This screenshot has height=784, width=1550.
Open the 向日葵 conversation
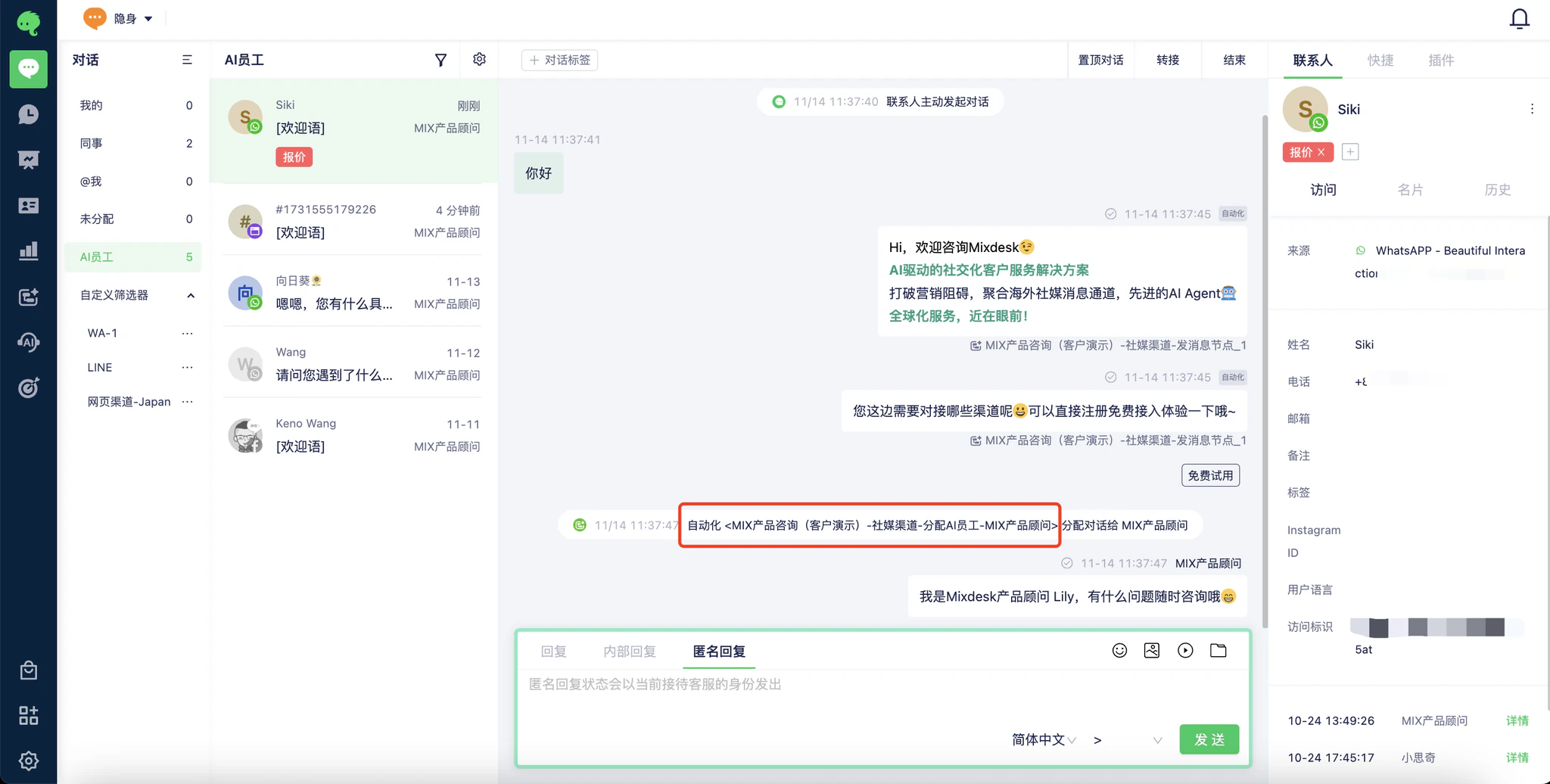(x=353, y=292)
